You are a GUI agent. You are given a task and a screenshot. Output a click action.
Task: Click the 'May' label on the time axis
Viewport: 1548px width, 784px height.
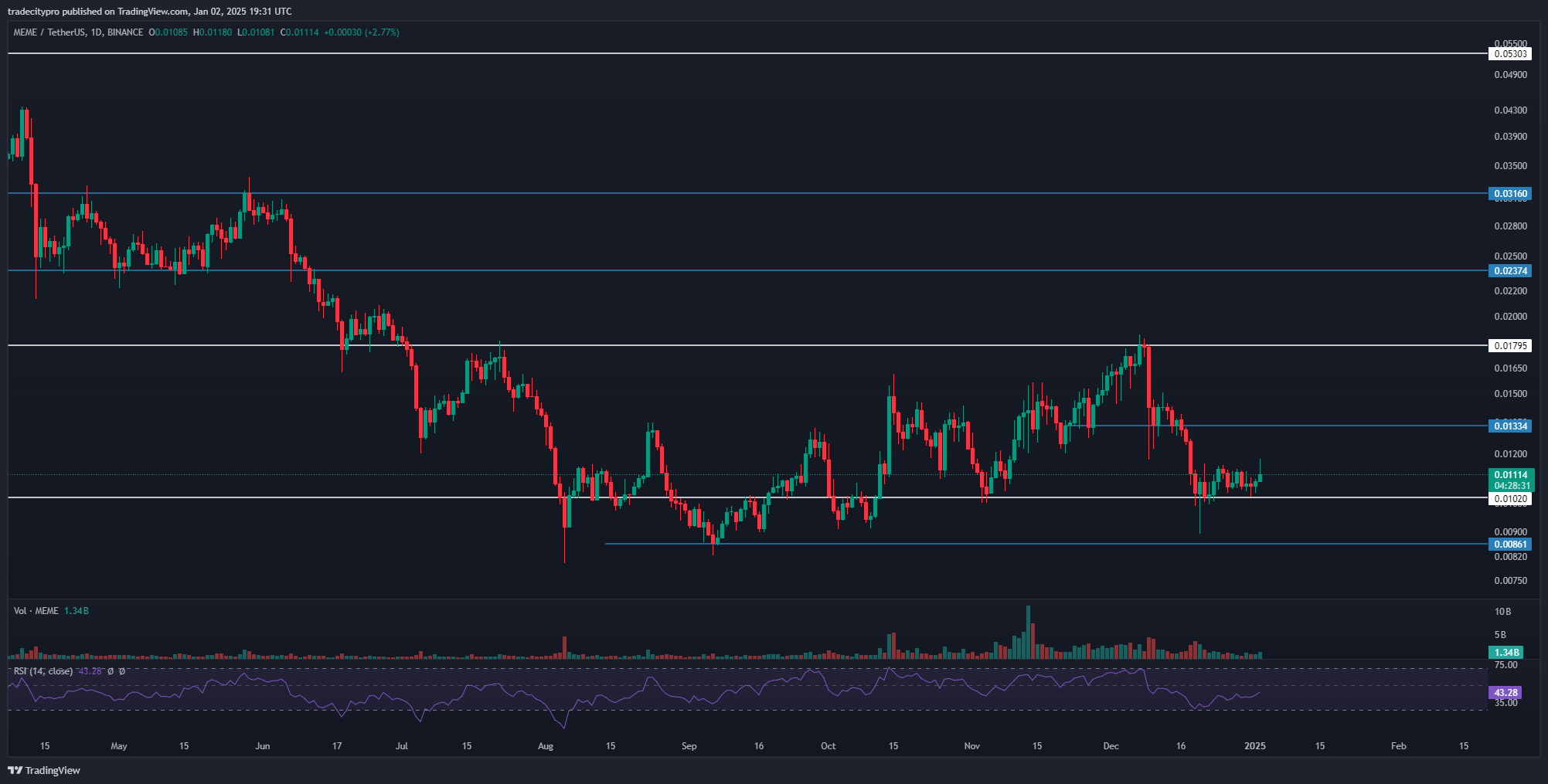click(119, 746)
